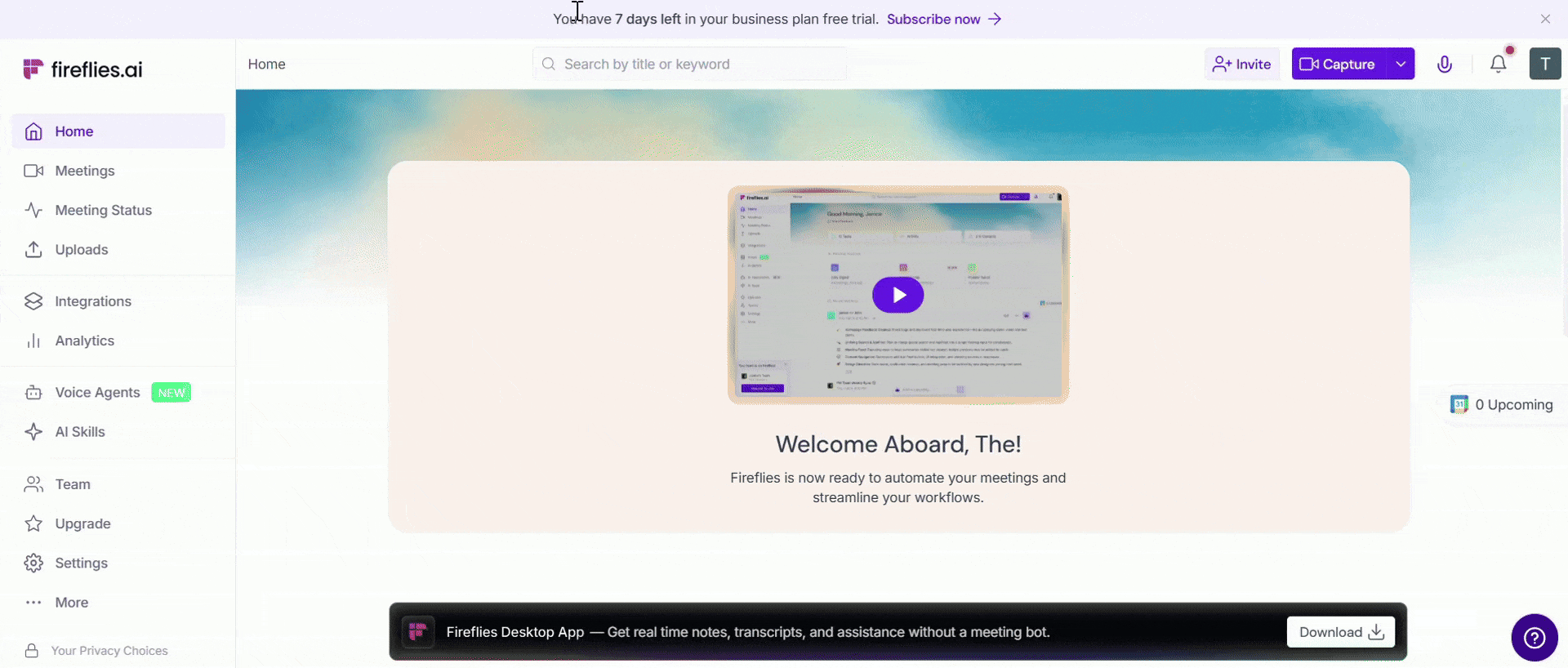Focus the search by title field
Screen dimensions: 1568x668
pos(690,64)
